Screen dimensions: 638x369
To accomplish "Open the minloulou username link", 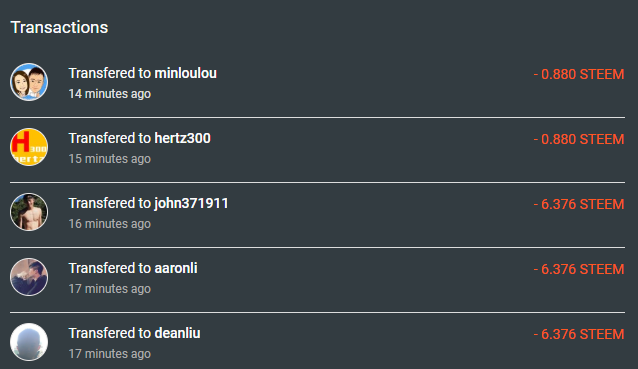I will (186, 73).
